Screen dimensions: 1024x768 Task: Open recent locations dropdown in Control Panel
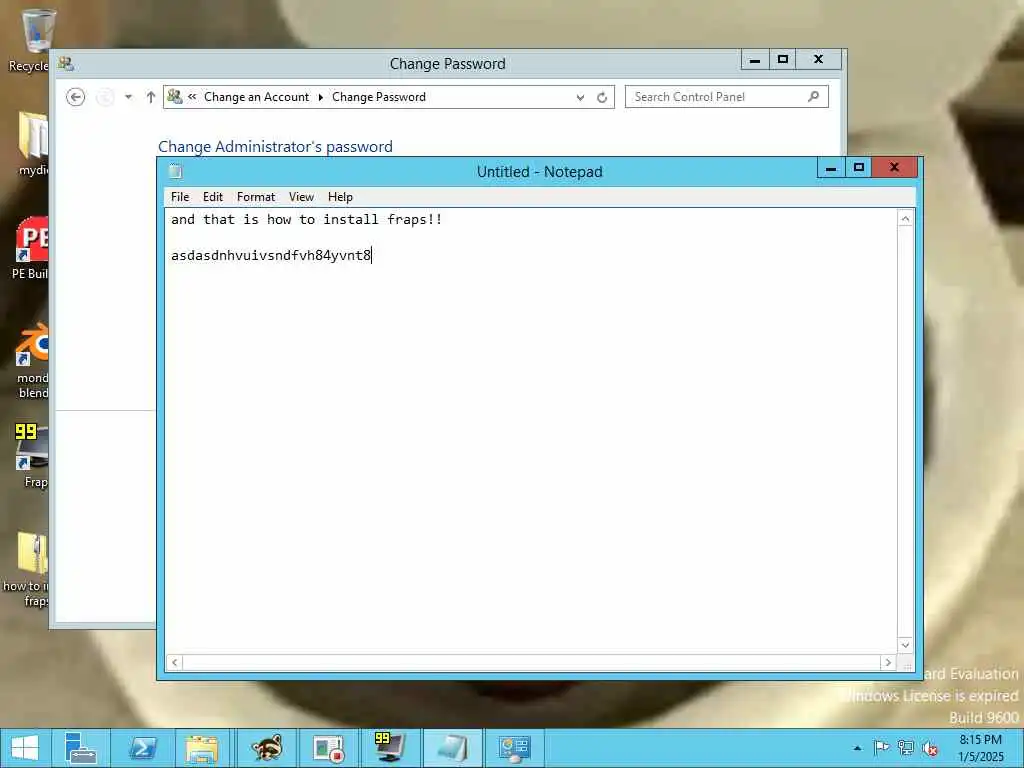point(129,97)
